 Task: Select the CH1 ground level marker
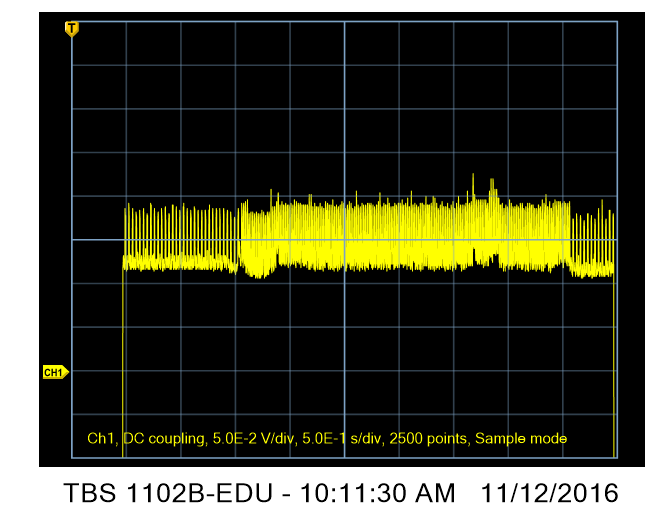[x=56, y=372]
